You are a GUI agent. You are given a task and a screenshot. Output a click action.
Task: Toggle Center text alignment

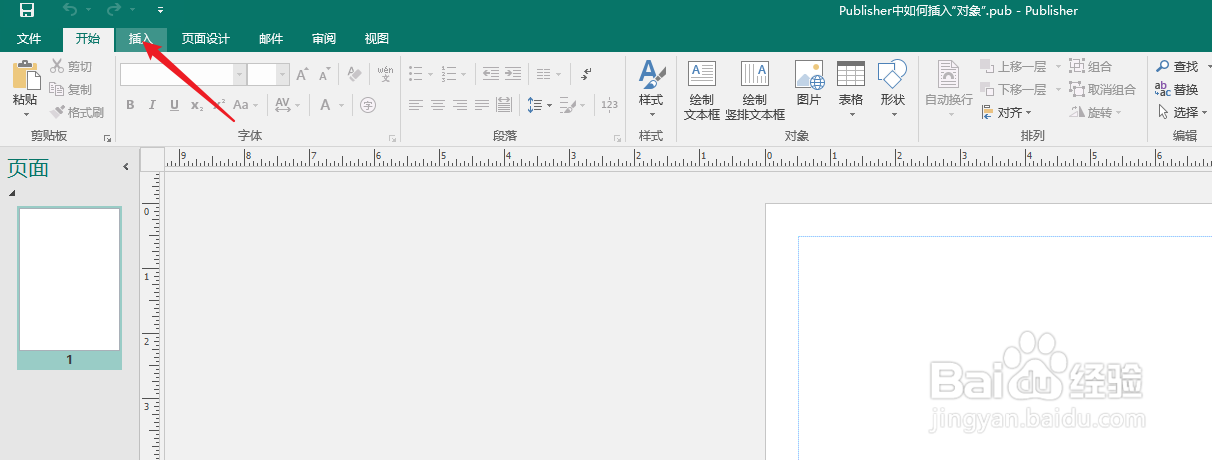click(438, 105)
